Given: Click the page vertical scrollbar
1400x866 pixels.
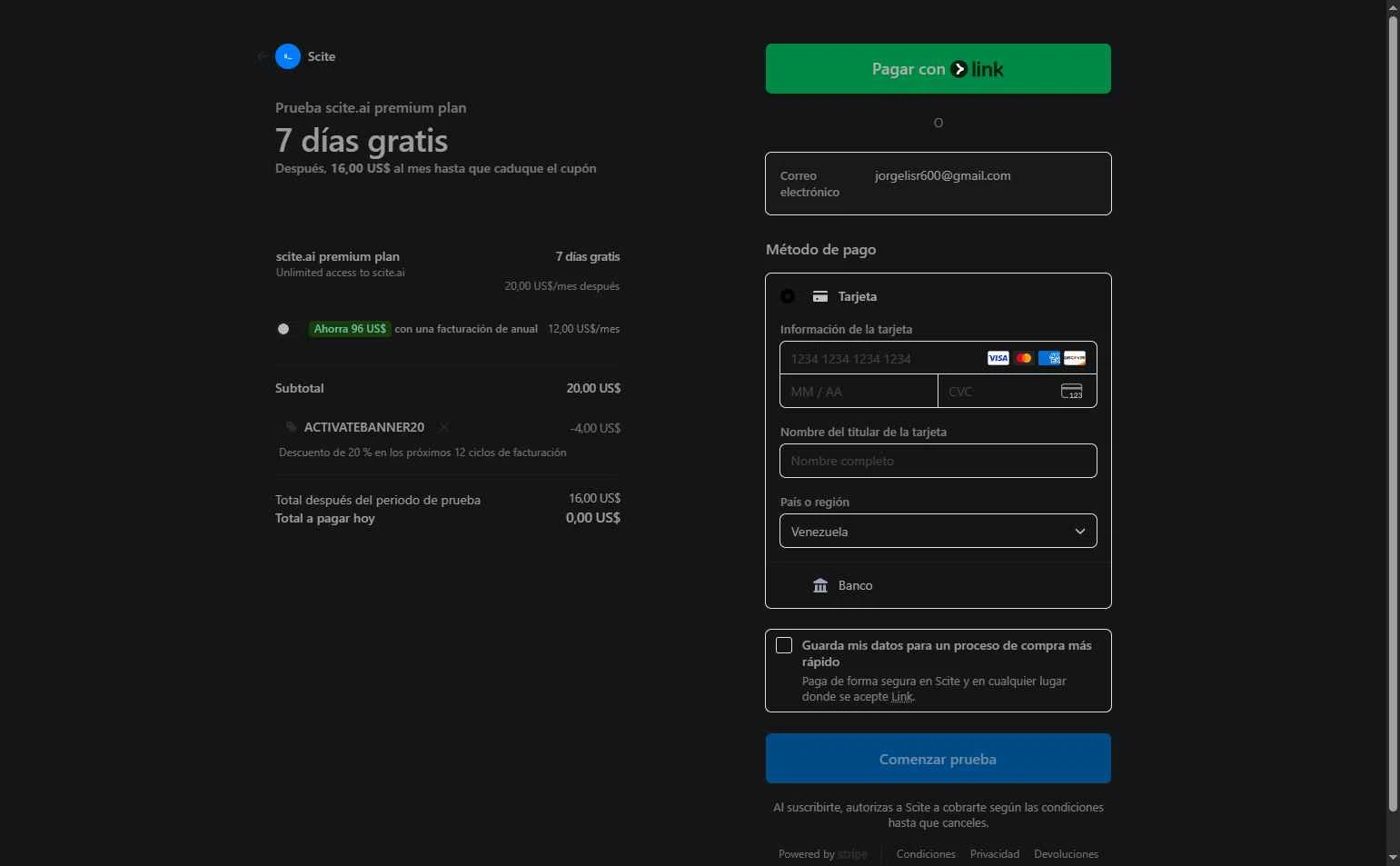Looking at the screenshot, I should click(1393, 413).
